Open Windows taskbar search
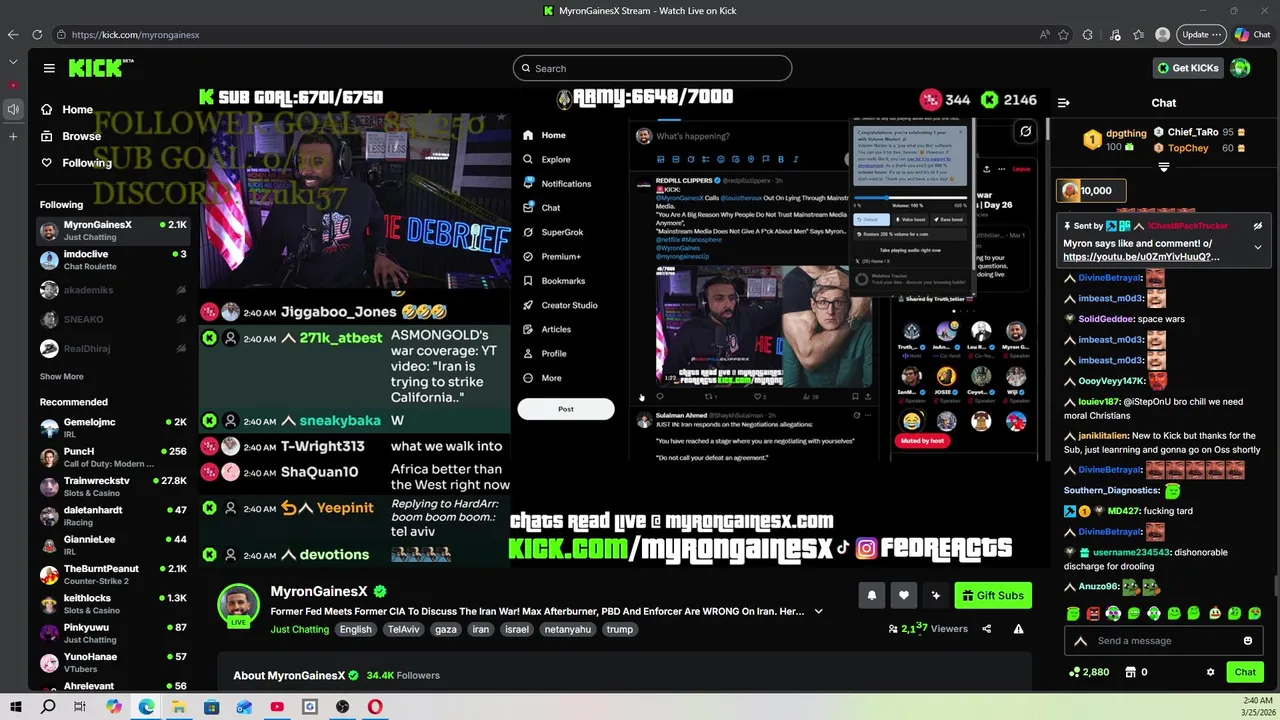Screen dimensions: 1280x720 tap(48, 707)
